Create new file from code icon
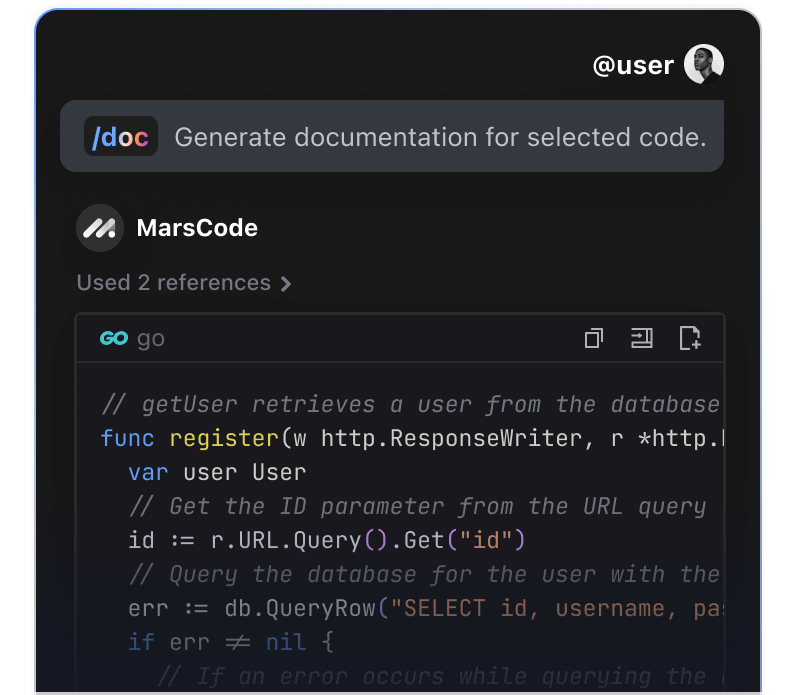 pos(690,338)
